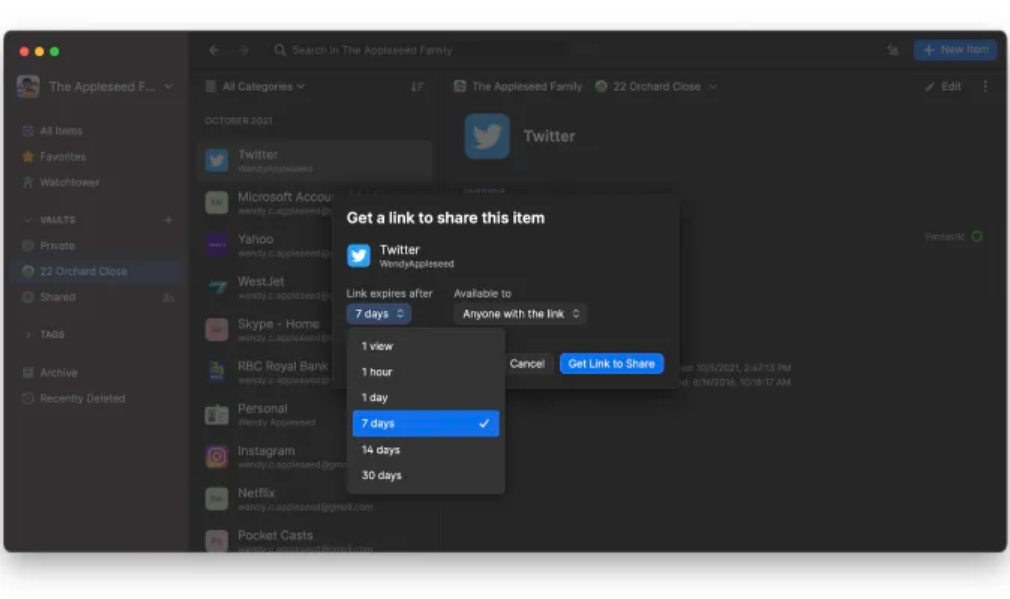The width and height of the screenshot is (1010, 599).
Task: Open Favorites in the sidebar
Action: coord(97,157)
